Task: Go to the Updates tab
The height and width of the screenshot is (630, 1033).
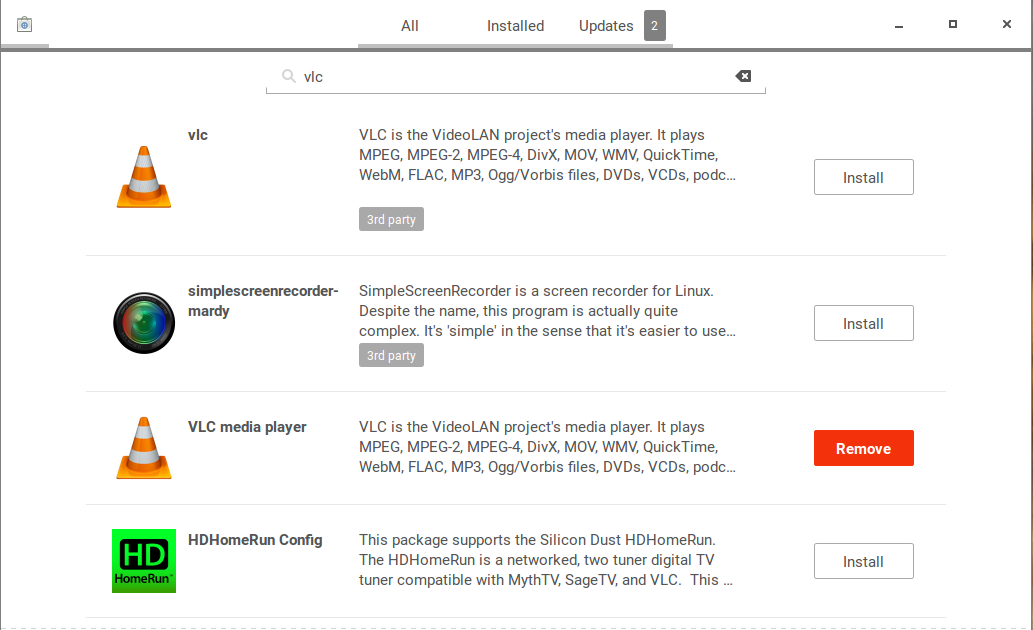Action: click(x=606, y=26)
